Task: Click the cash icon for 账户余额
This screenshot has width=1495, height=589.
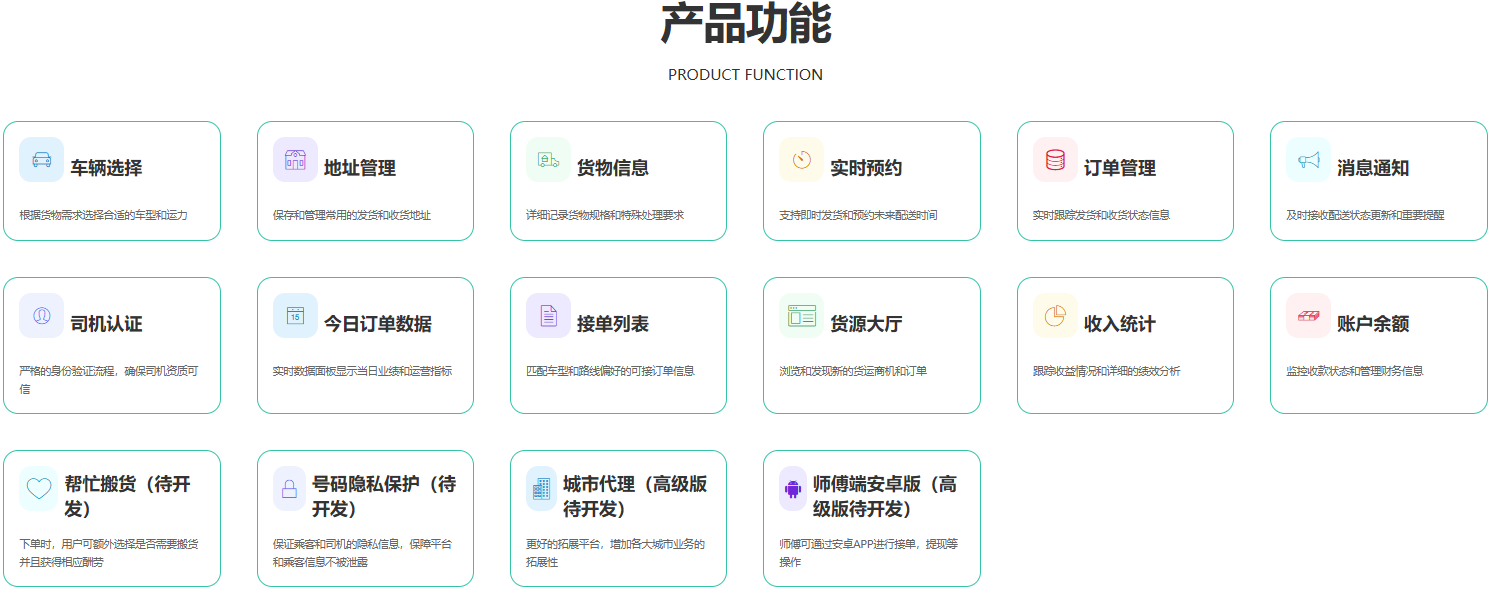Action: point(1308,316)
